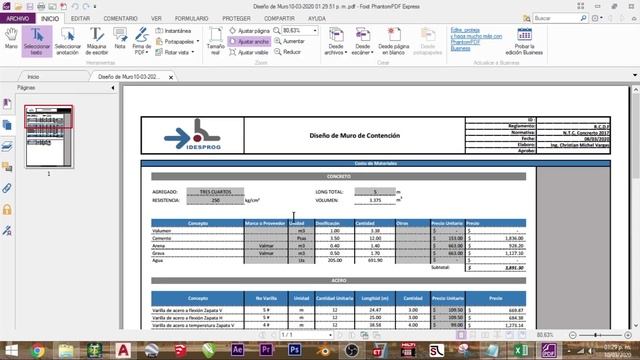Expand the Rotar vista dropdown

click(193, 52)
